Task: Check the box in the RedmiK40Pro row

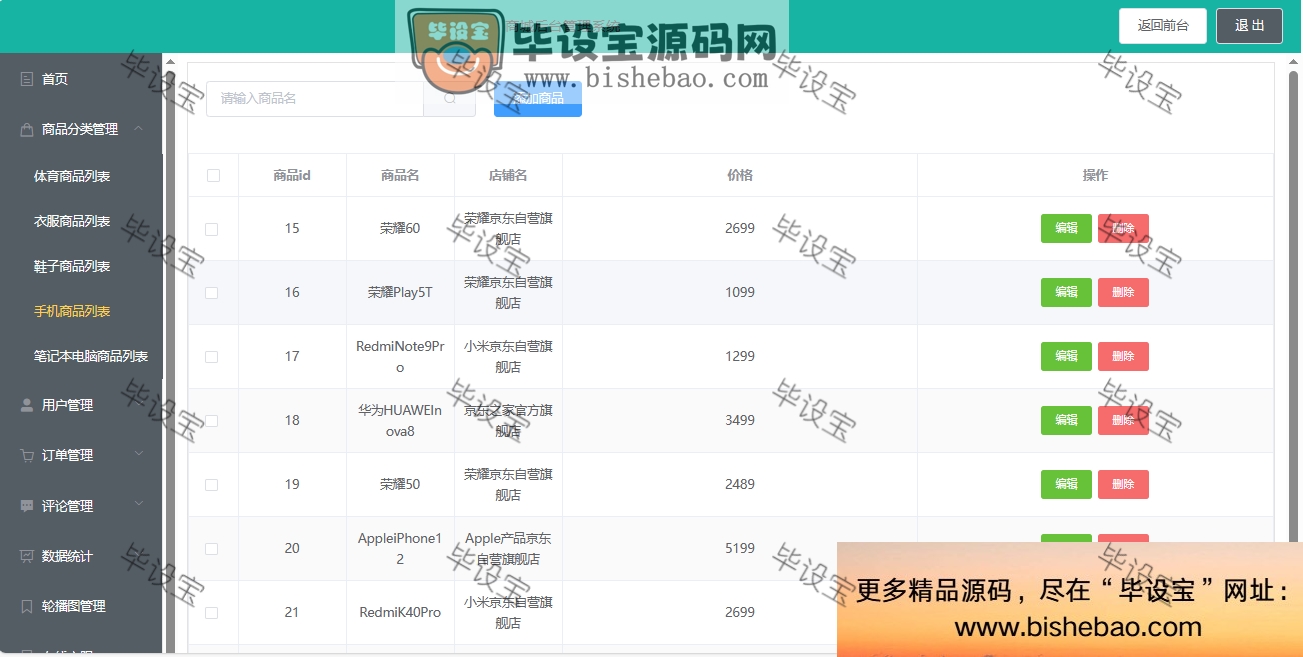Action: tap(211, 613)
